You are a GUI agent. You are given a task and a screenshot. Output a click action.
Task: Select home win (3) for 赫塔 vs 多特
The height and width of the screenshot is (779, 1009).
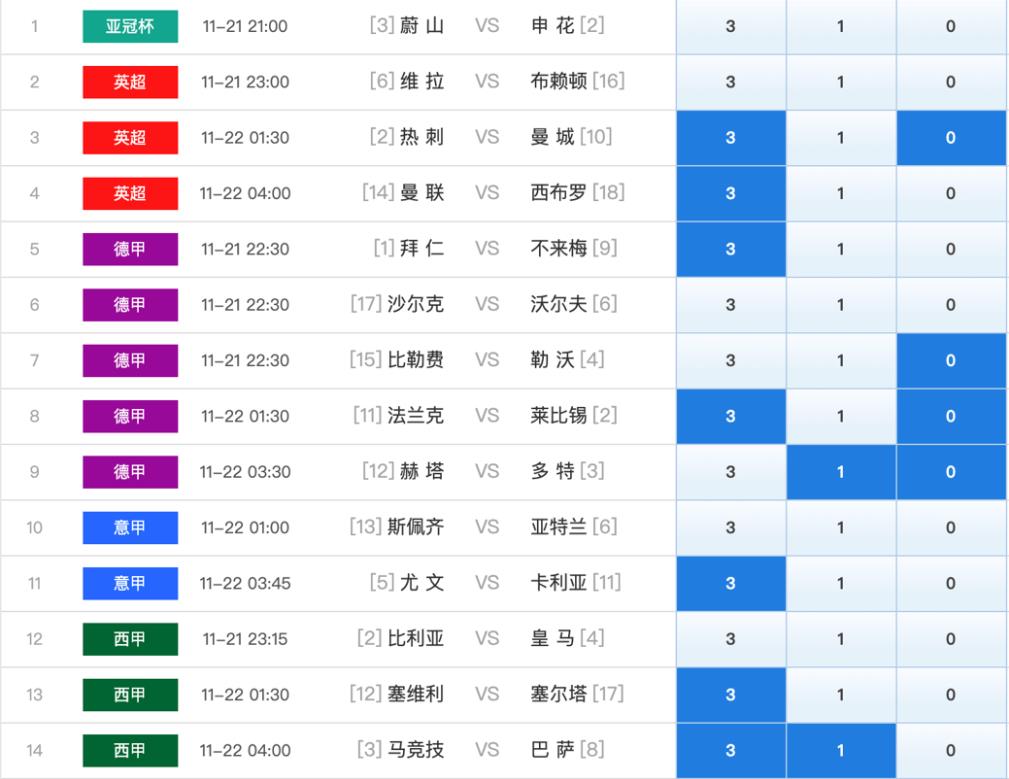(731, 472)
